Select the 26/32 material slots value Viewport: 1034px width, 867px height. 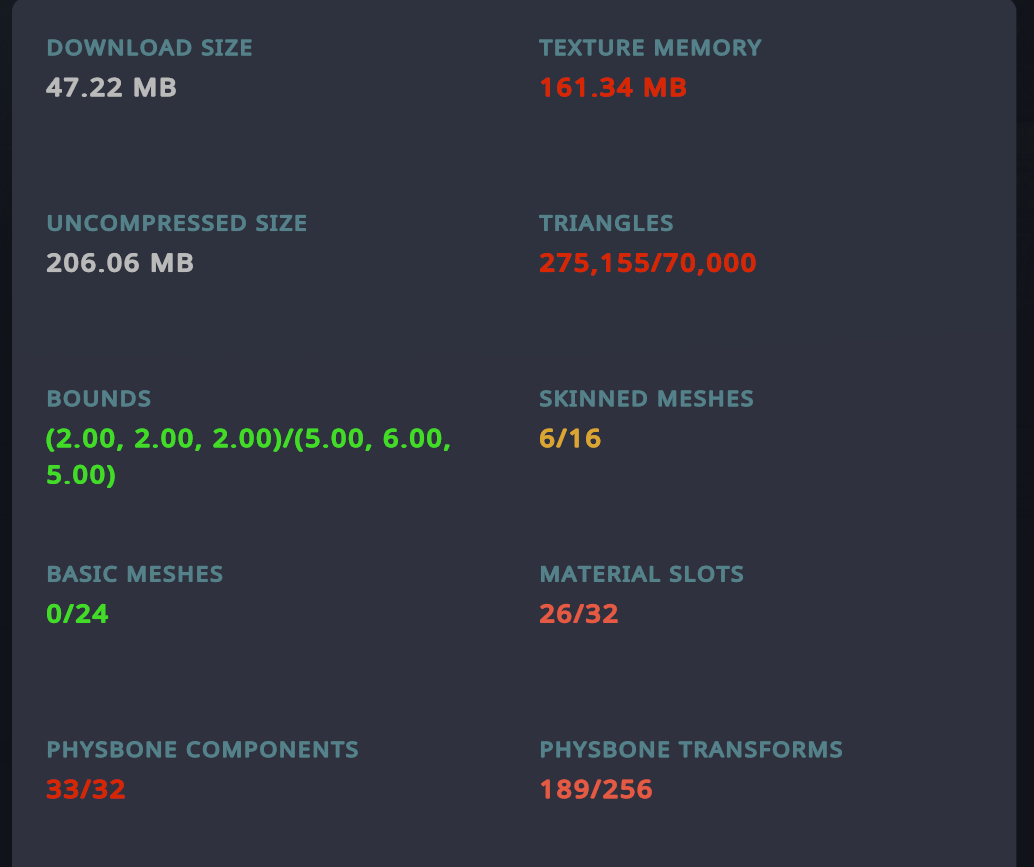click(579, 613)
